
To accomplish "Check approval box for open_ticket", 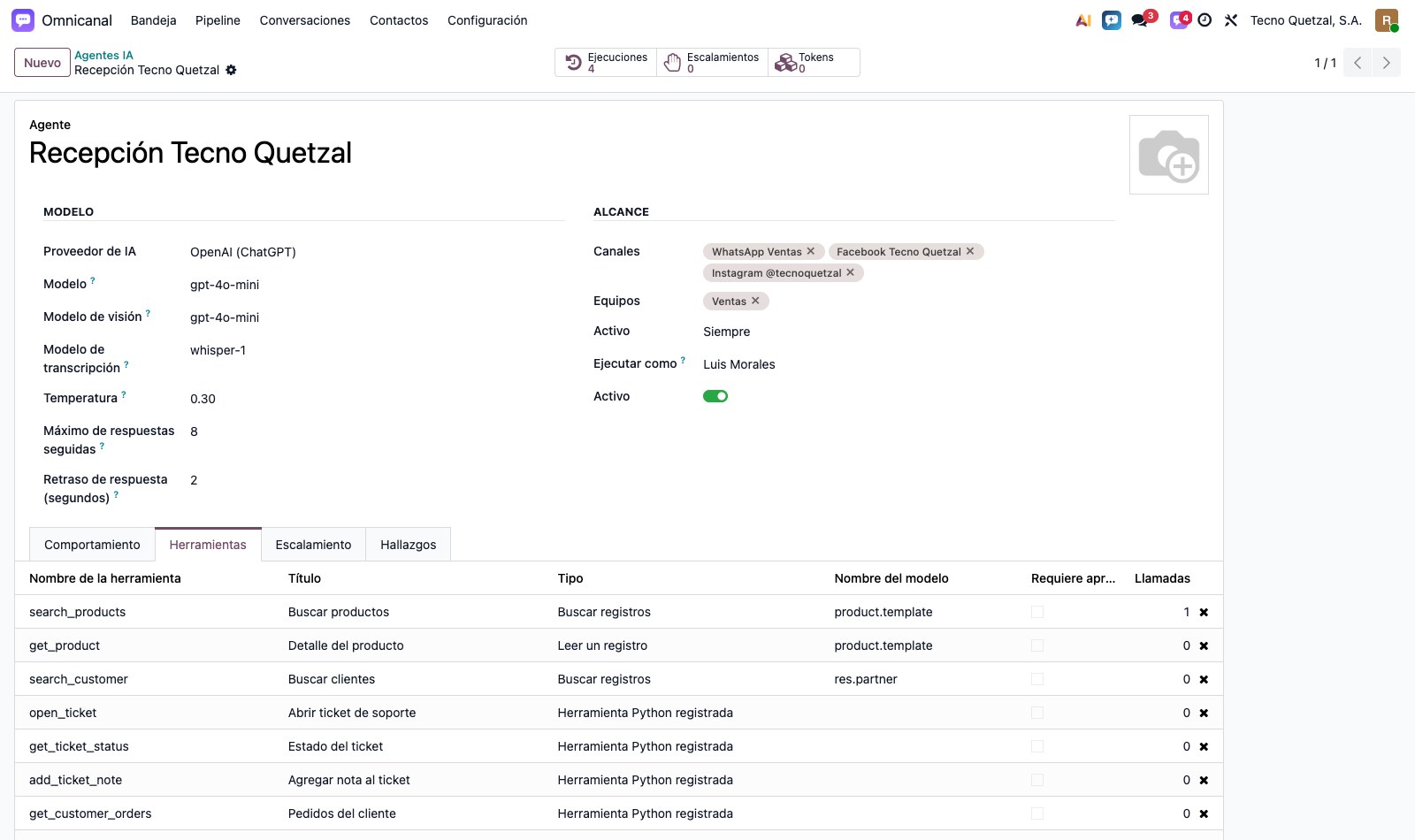I will click(1037, 713).
